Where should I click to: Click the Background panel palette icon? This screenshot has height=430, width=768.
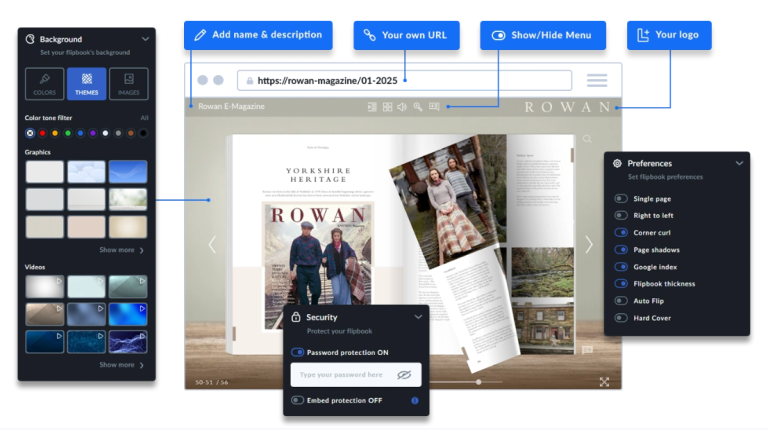30,39
